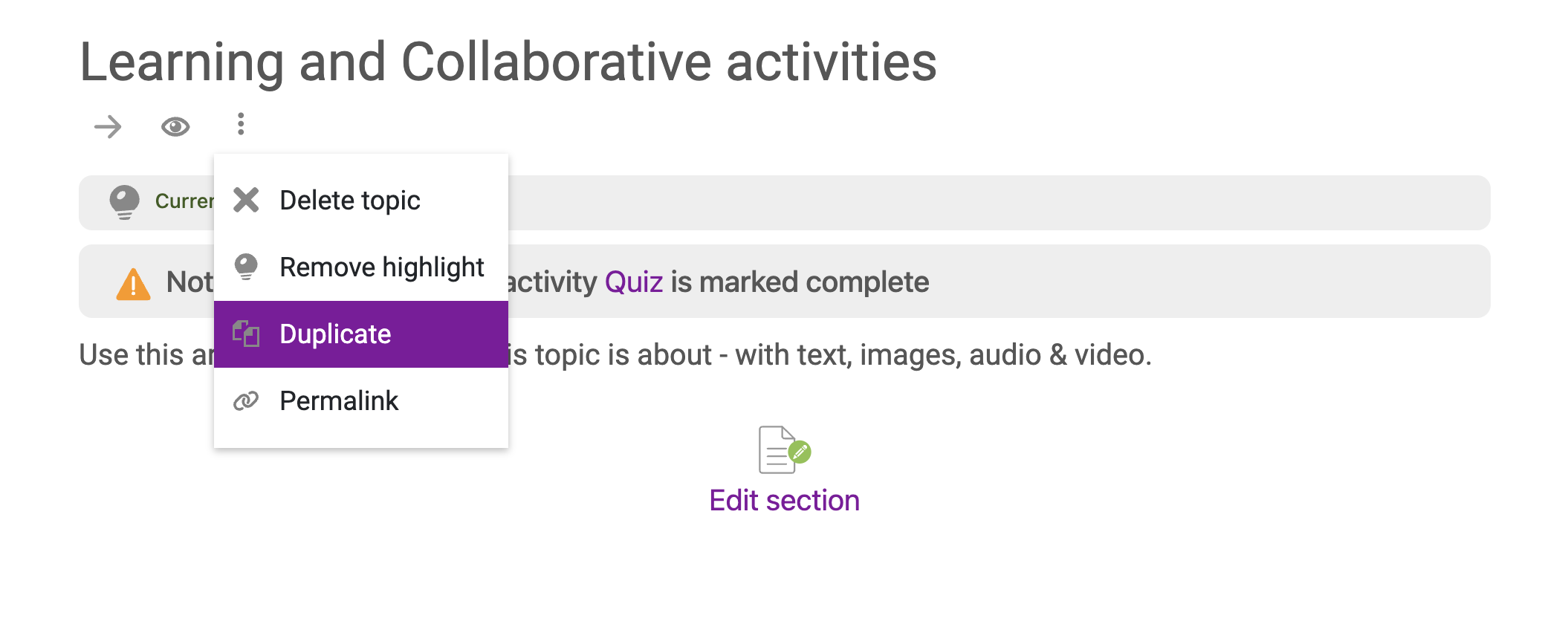
Task: Click the Current topic lightbulb icon
Action: [x=124, y=202]
